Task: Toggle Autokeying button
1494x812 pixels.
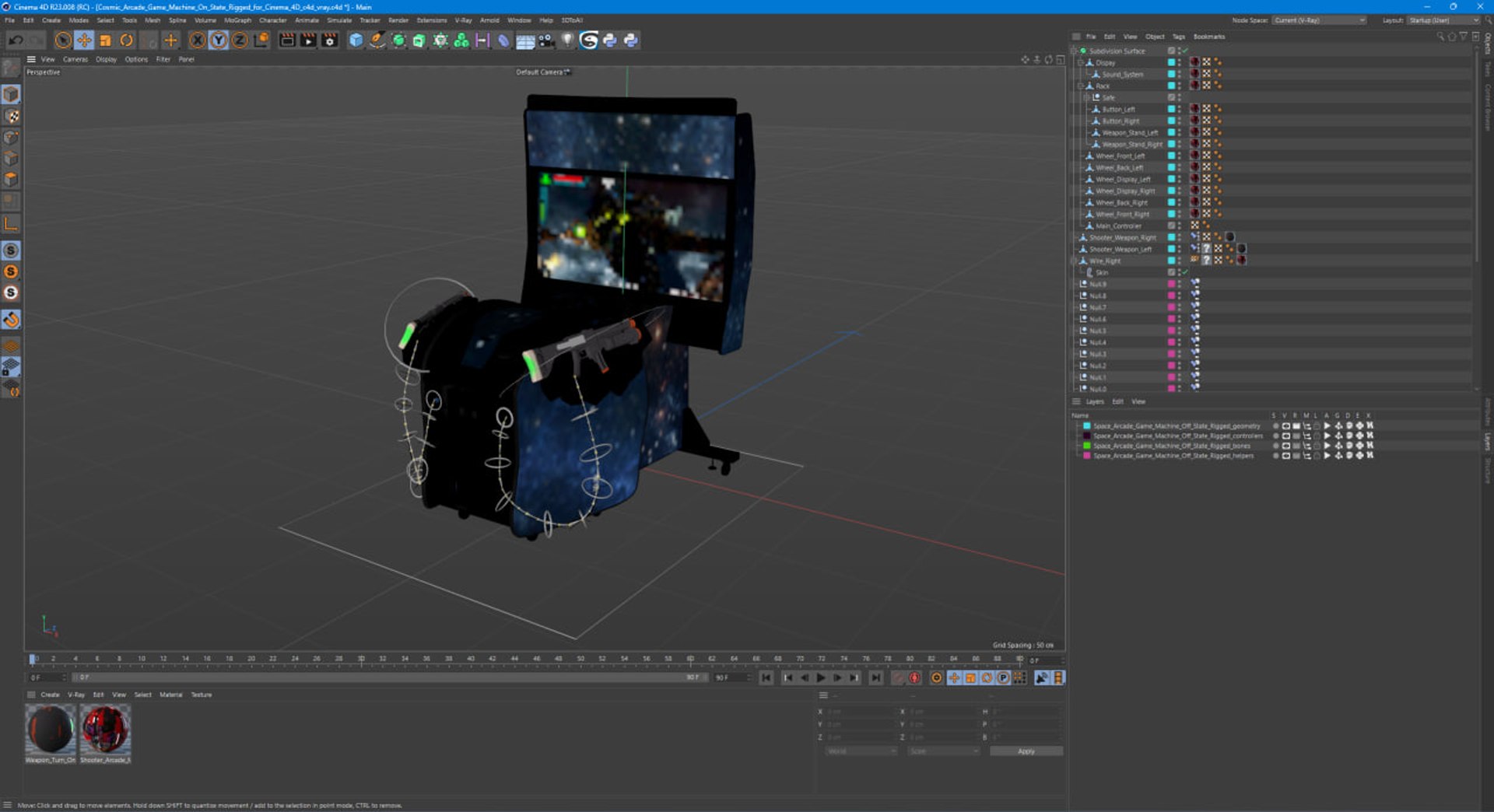Action: [x=914, y=678]
